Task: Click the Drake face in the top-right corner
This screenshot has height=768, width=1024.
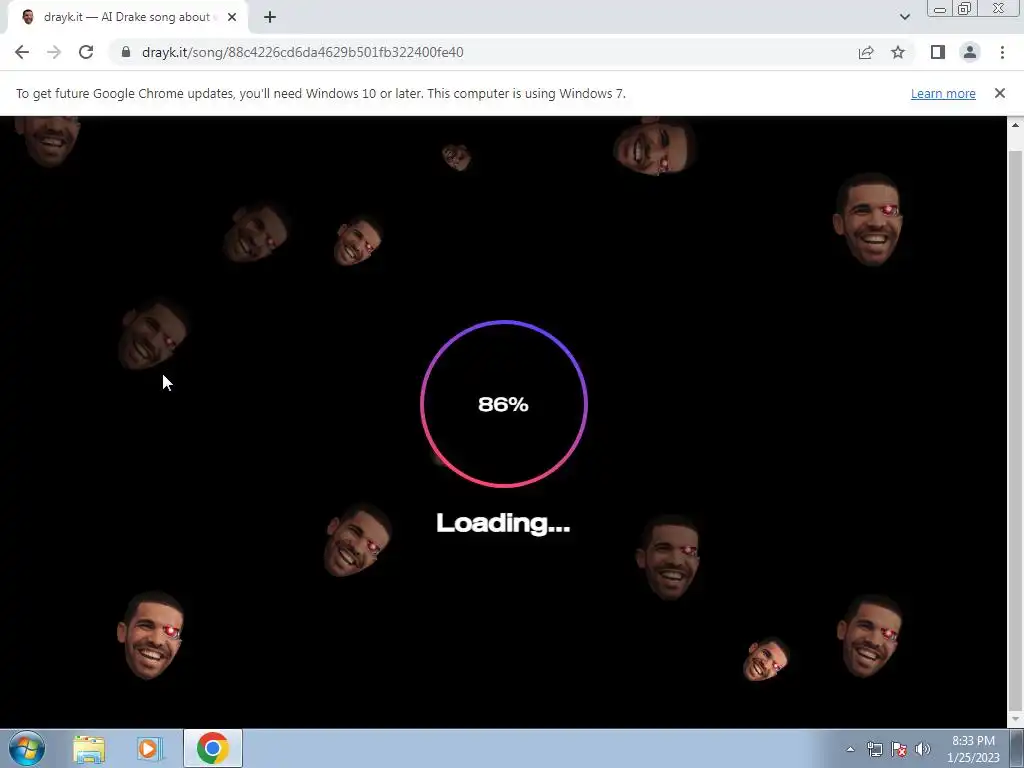Action: (x=868, y=219)
